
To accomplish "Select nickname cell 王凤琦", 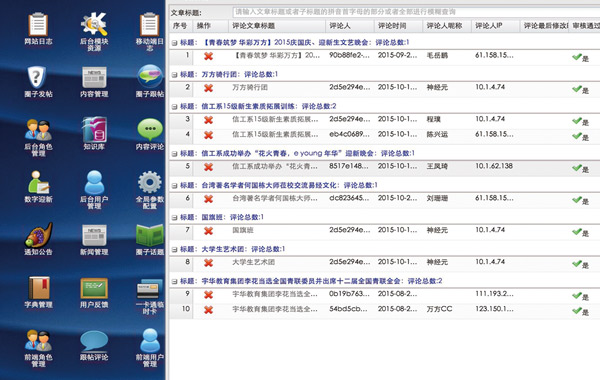I will pos(437,166).
